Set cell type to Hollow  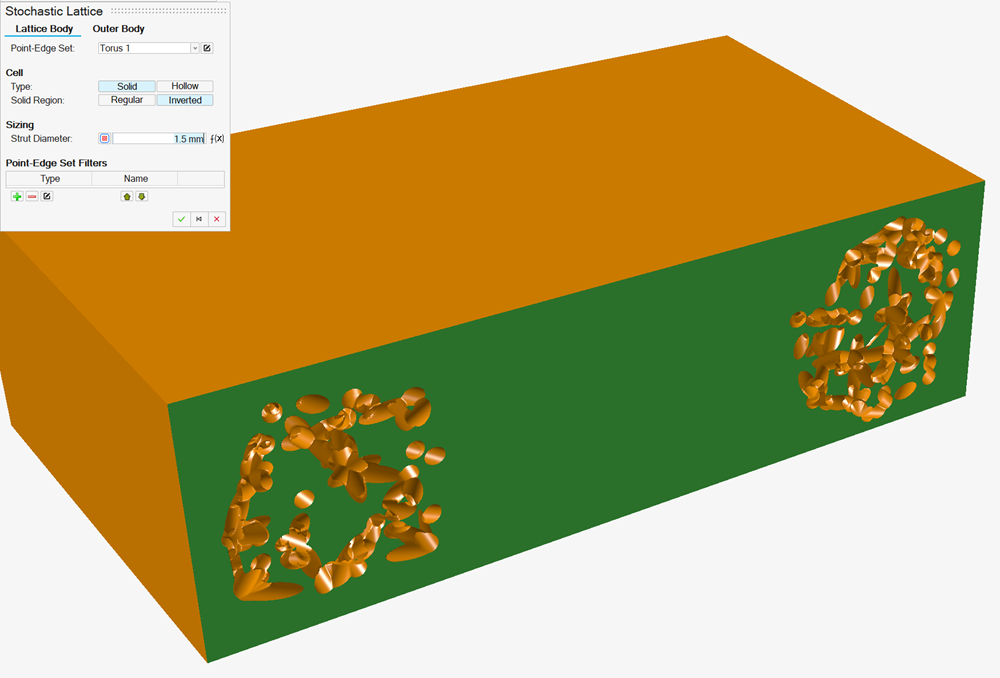(x=185, y=86)
